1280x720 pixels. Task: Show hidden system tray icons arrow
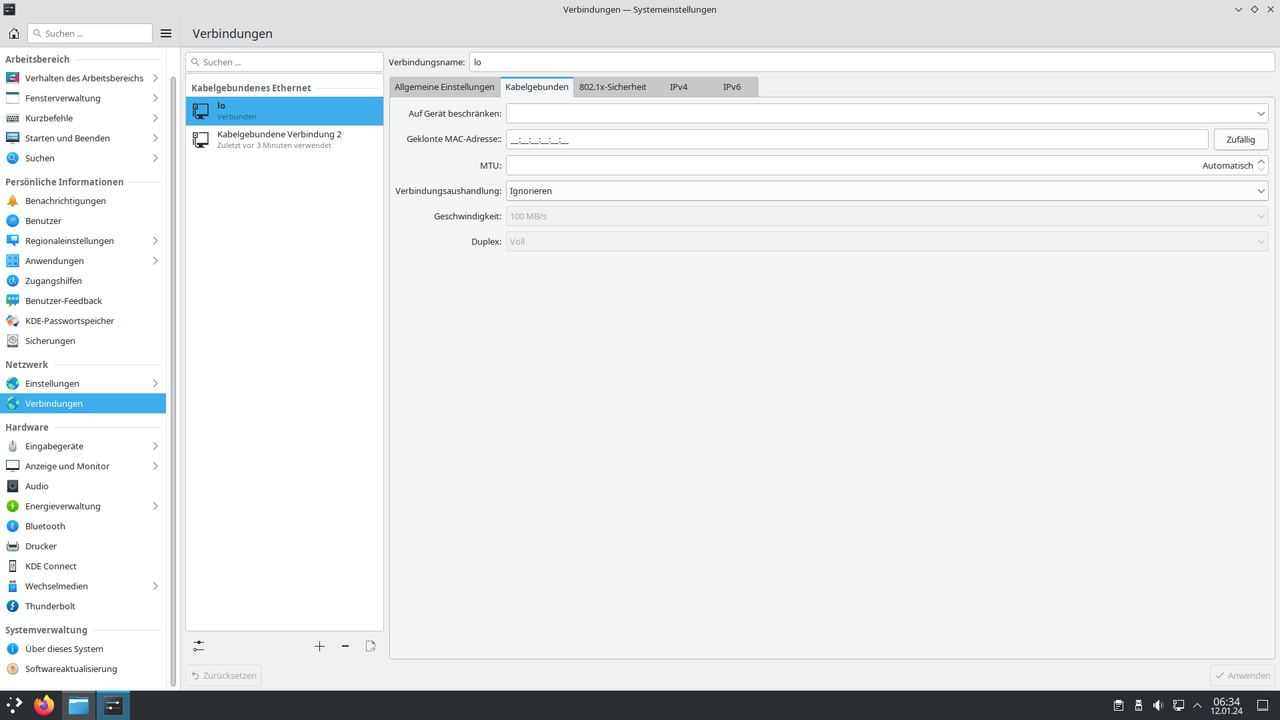coord(1198,706)
